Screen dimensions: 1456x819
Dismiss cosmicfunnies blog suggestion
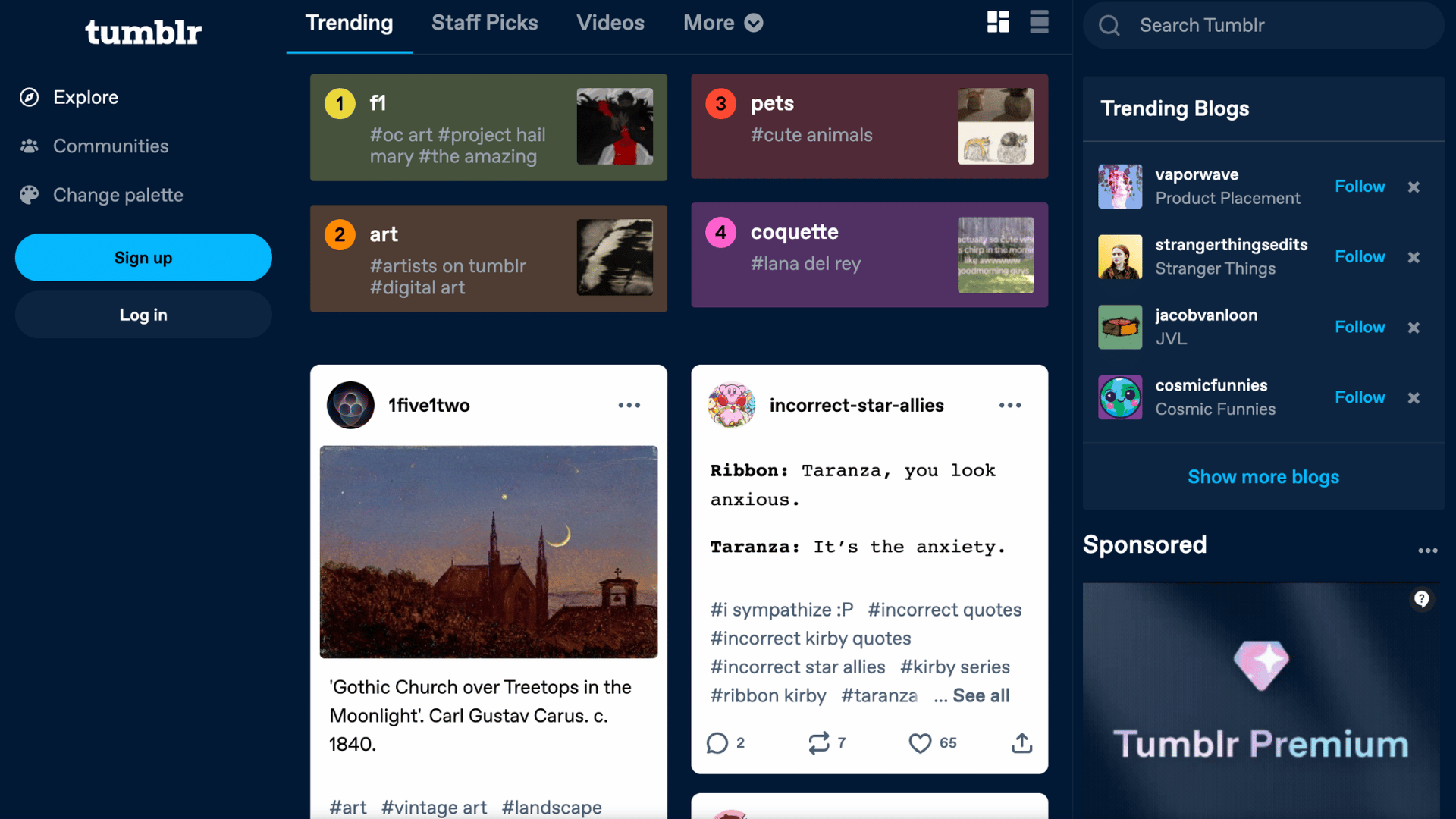point(1414,397)
